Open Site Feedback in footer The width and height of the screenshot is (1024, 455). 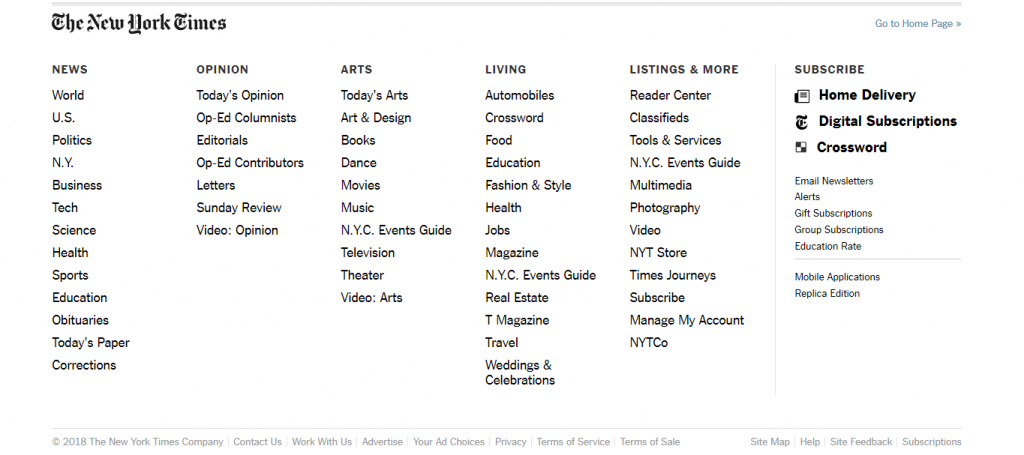click(861, 442)
